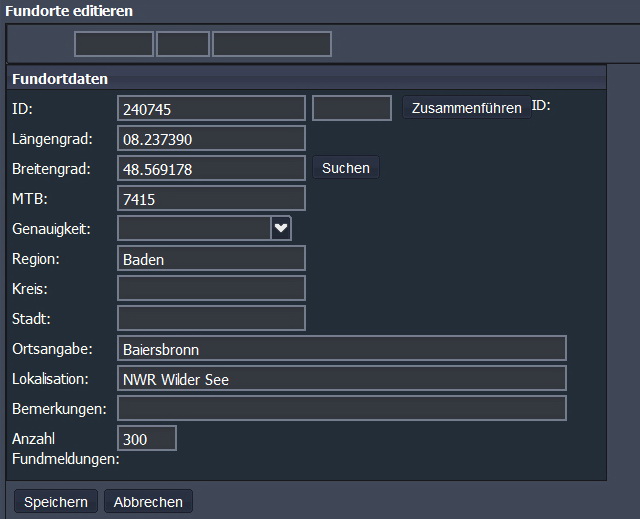Screen dimensions: 640x519
Task: Click into the Längengrad field
Action: (211, 138)
